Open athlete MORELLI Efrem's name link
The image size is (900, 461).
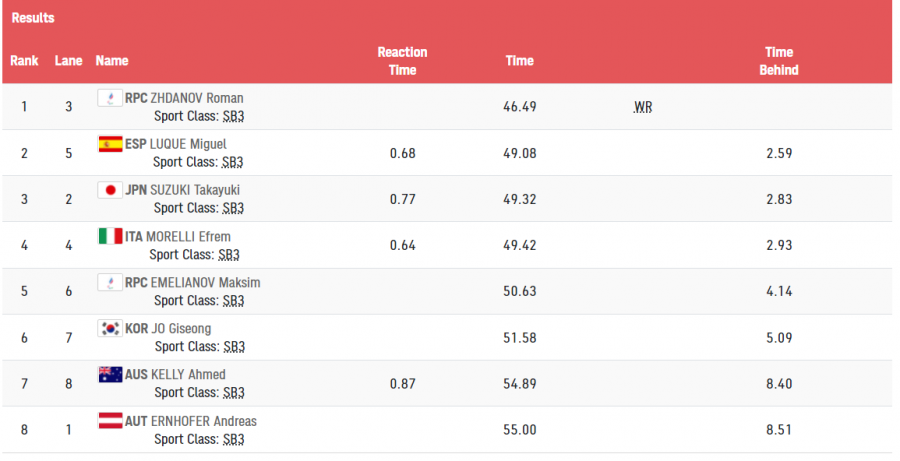pos(188,237)
